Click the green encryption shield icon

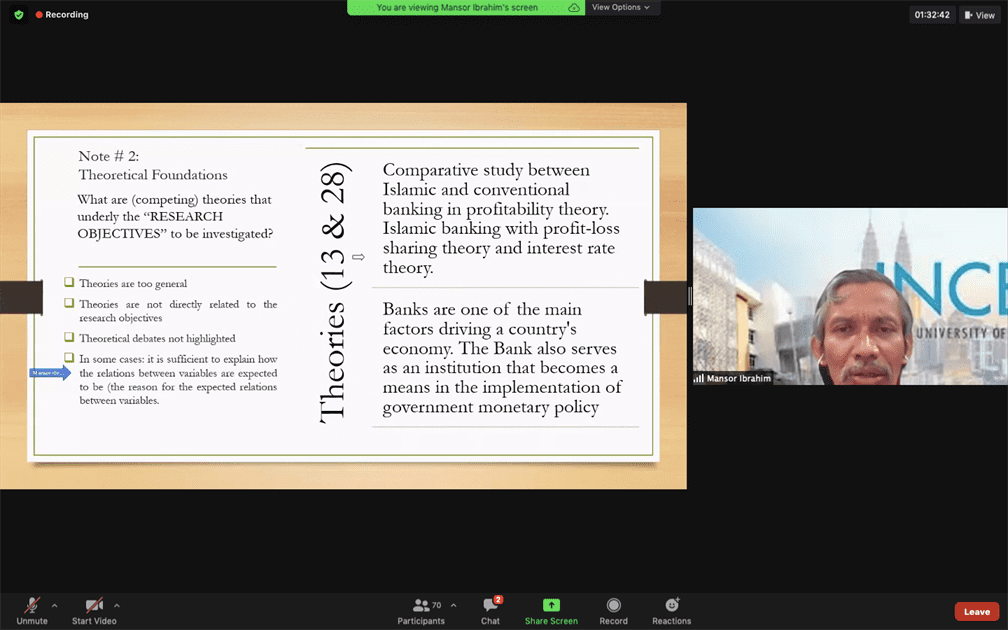[18, 15]
